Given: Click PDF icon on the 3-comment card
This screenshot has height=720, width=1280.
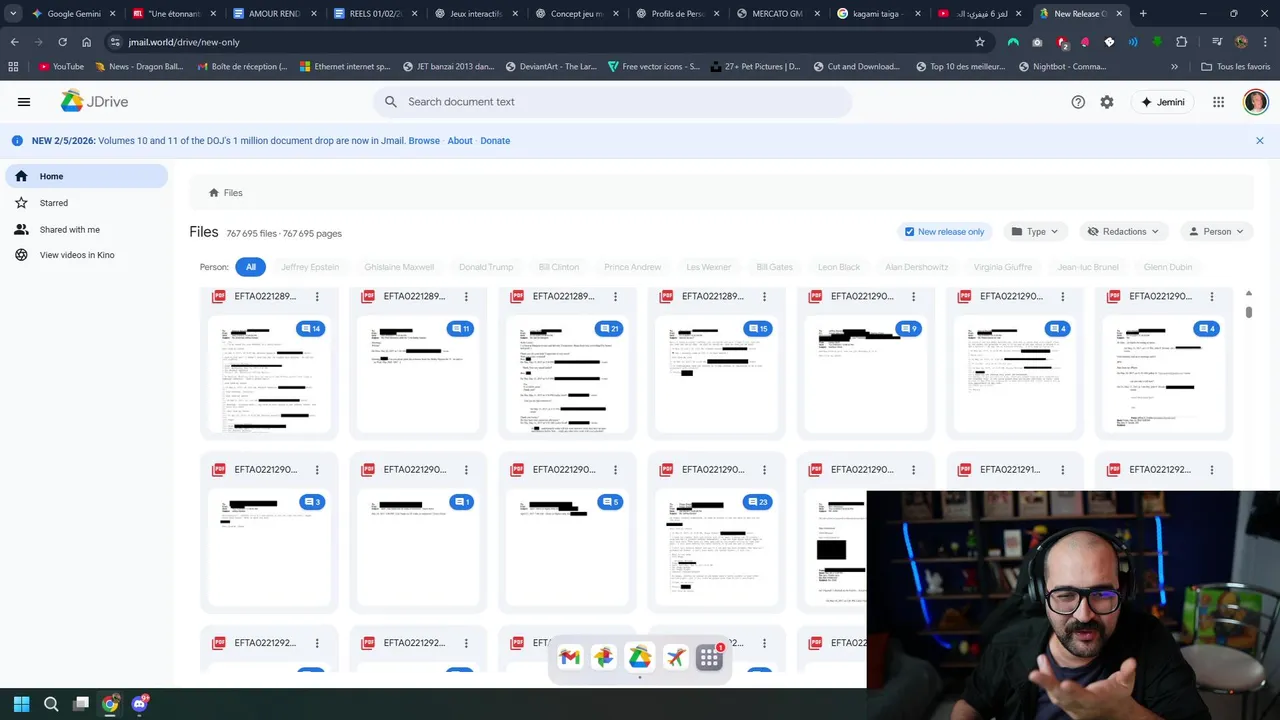Looking at the screenshot, I should click(219, 470).
